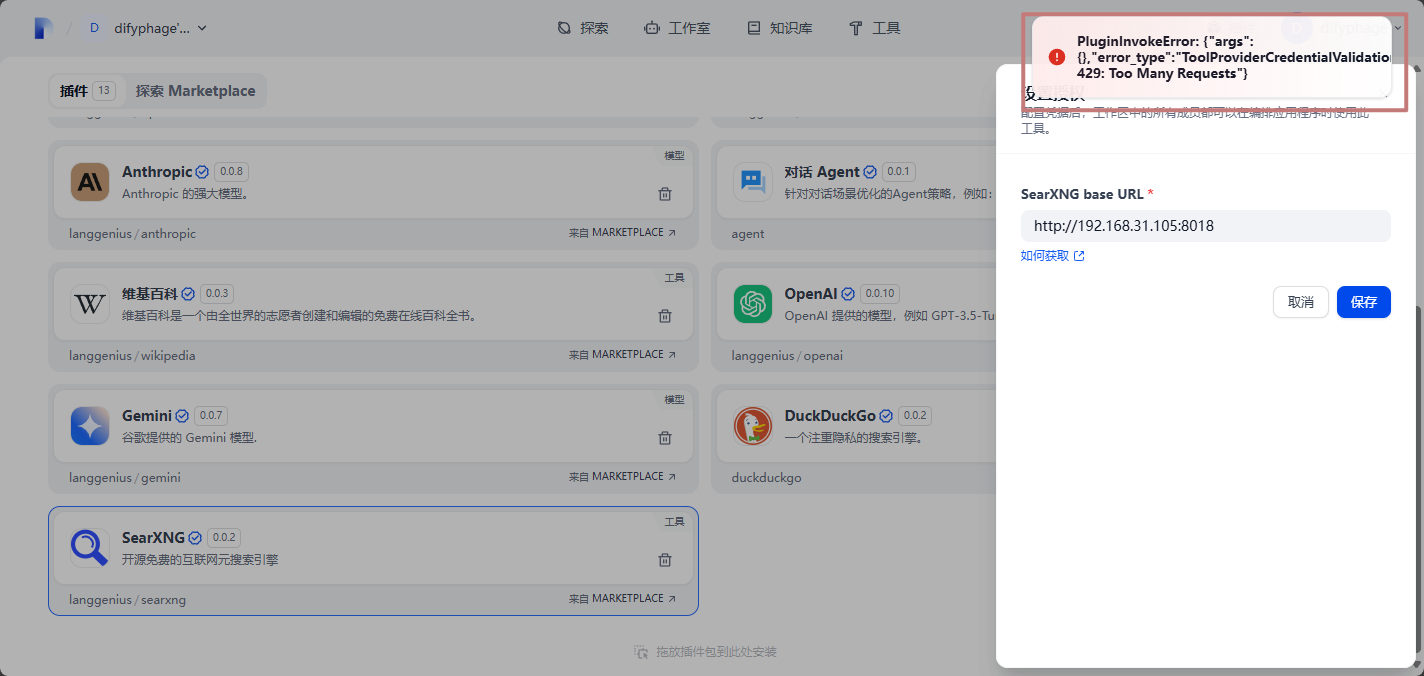Click the 维基百科 version 0.0.3 badge
1424x676 pixels.
coord(217,294)
